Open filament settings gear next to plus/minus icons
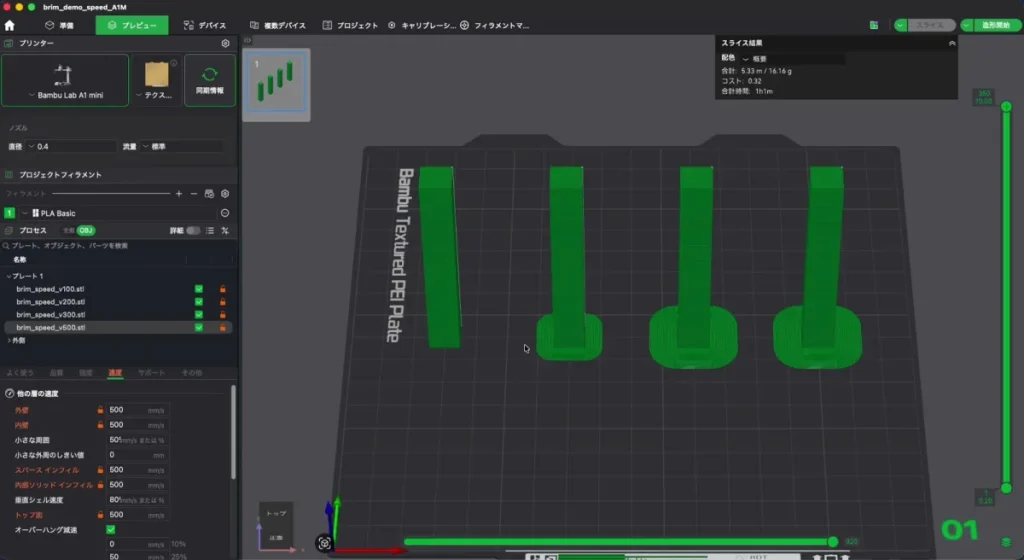The image size is (1024, 560). click(225, 194)
